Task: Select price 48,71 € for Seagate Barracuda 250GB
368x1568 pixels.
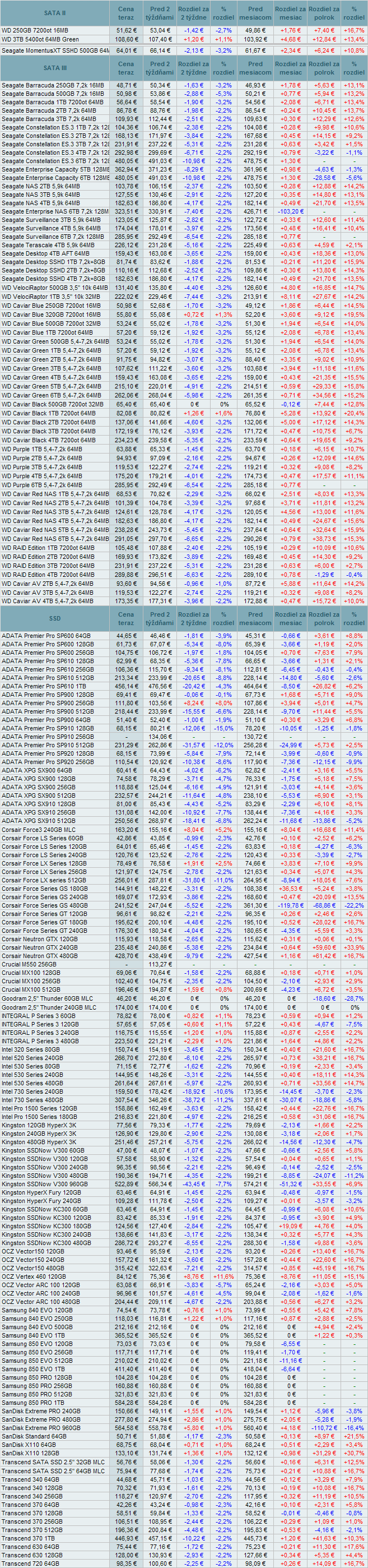Action: (x=127, y=85)
